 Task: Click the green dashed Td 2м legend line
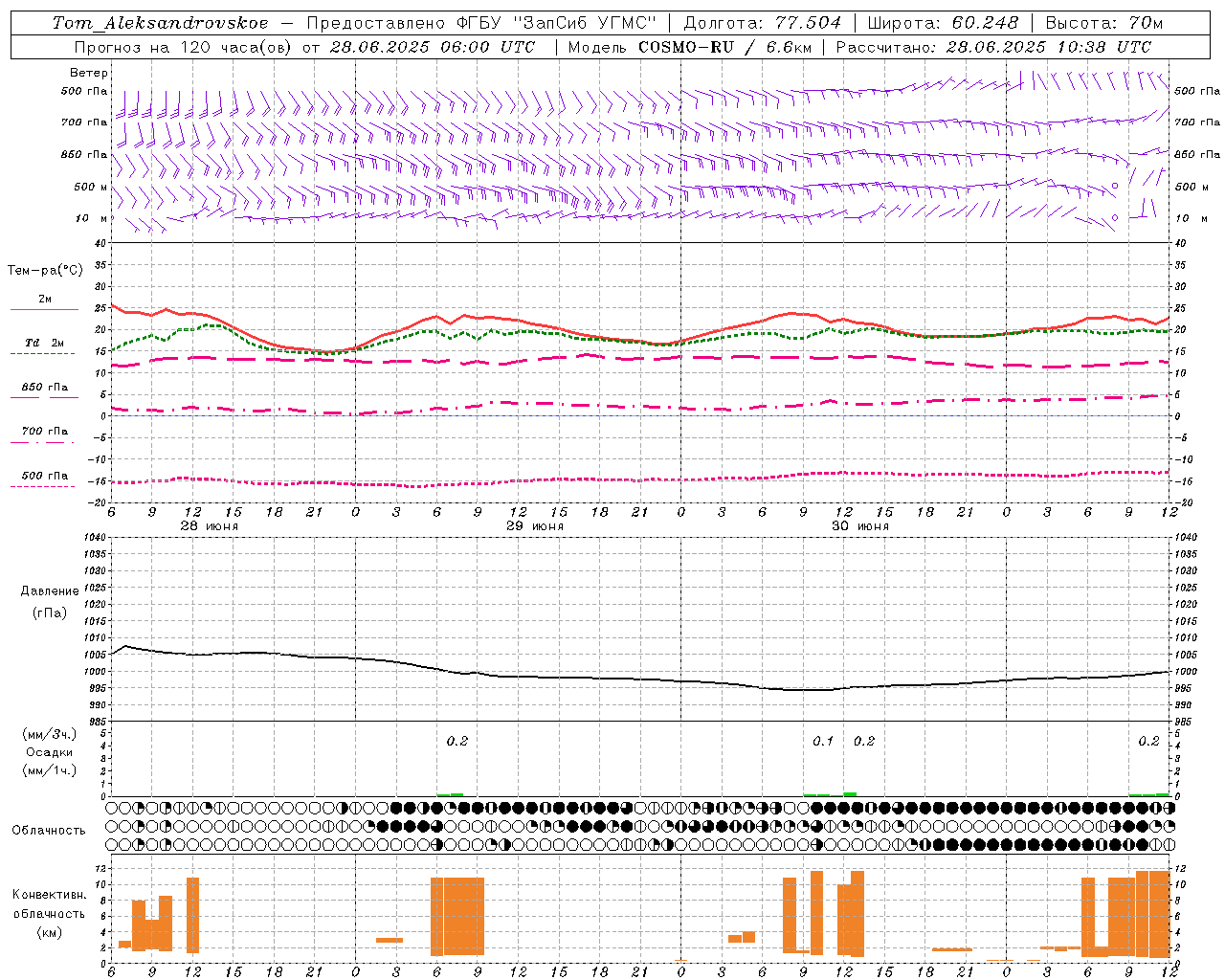click(x=43, y=353)
